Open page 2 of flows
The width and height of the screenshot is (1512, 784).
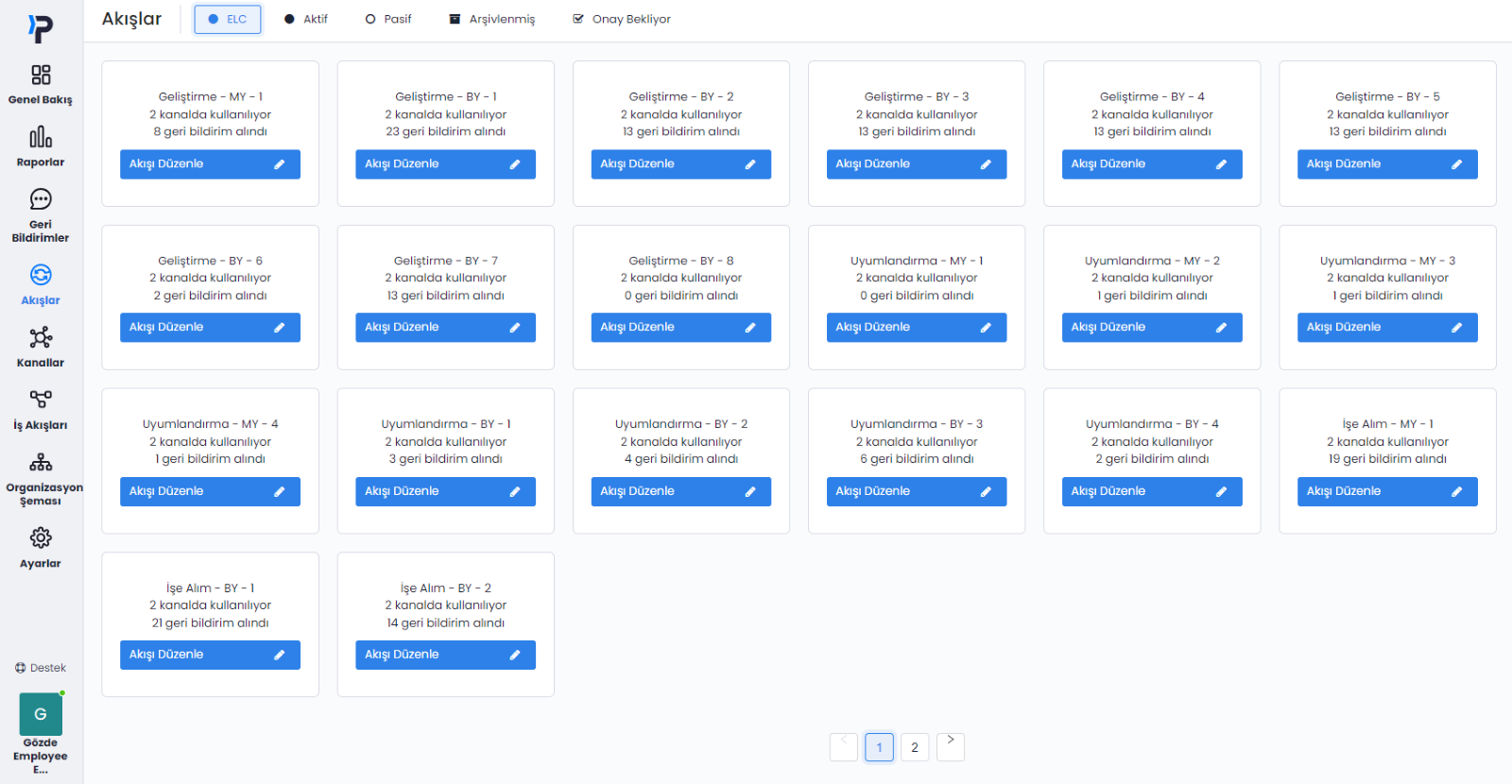[x=915, y=747]
